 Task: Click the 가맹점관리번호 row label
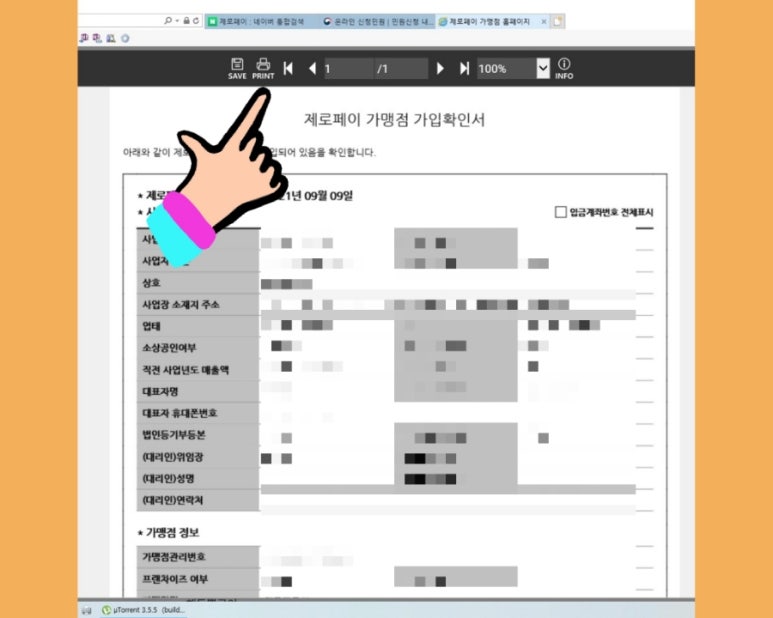(174, 557)
